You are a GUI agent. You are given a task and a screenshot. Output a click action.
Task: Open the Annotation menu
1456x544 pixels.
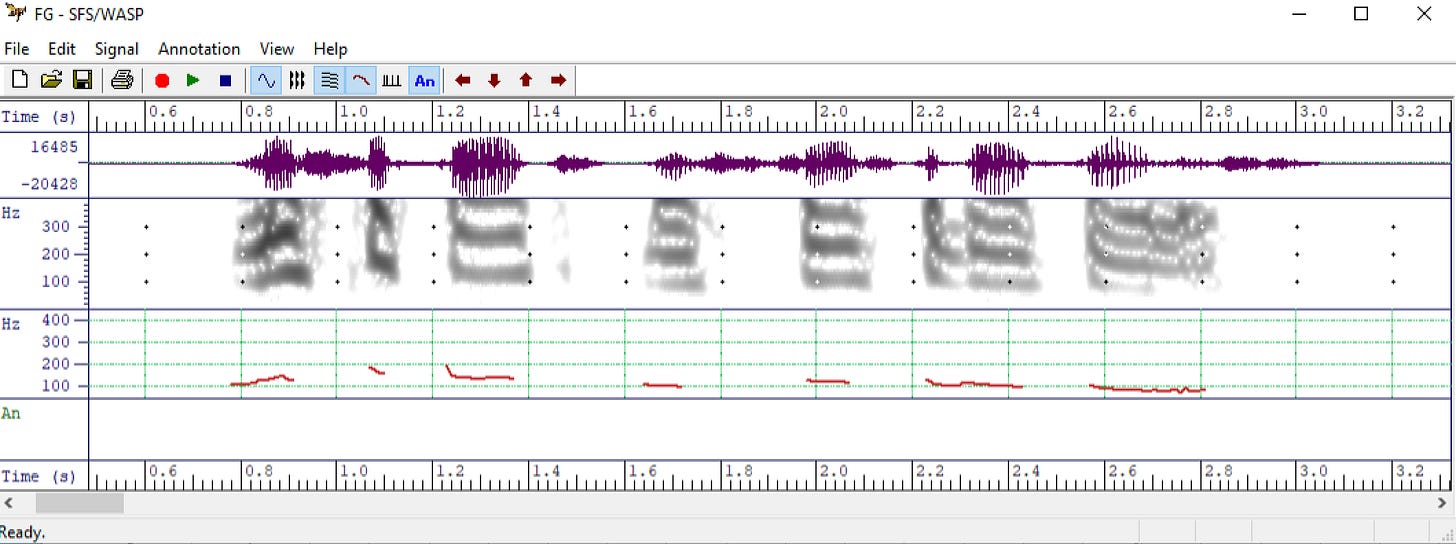click(199, 49)
